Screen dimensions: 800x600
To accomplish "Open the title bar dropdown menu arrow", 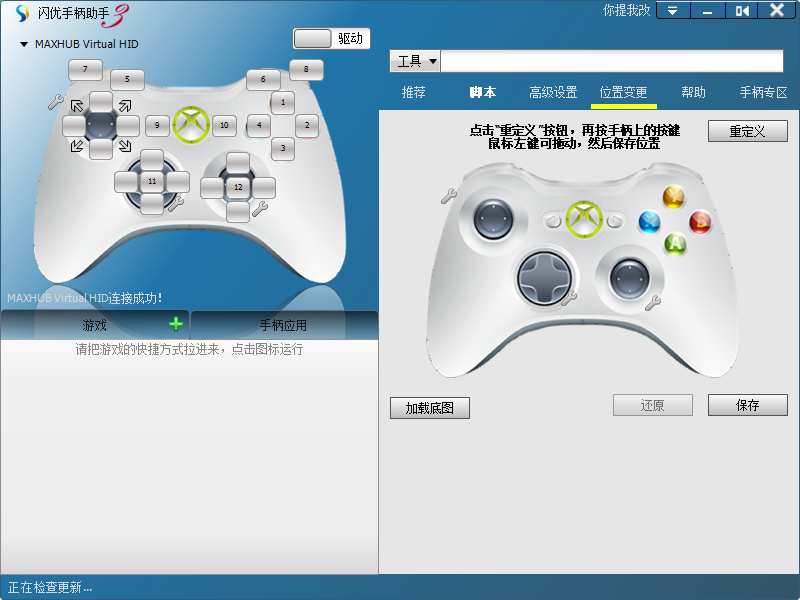I will coord(672,10).
